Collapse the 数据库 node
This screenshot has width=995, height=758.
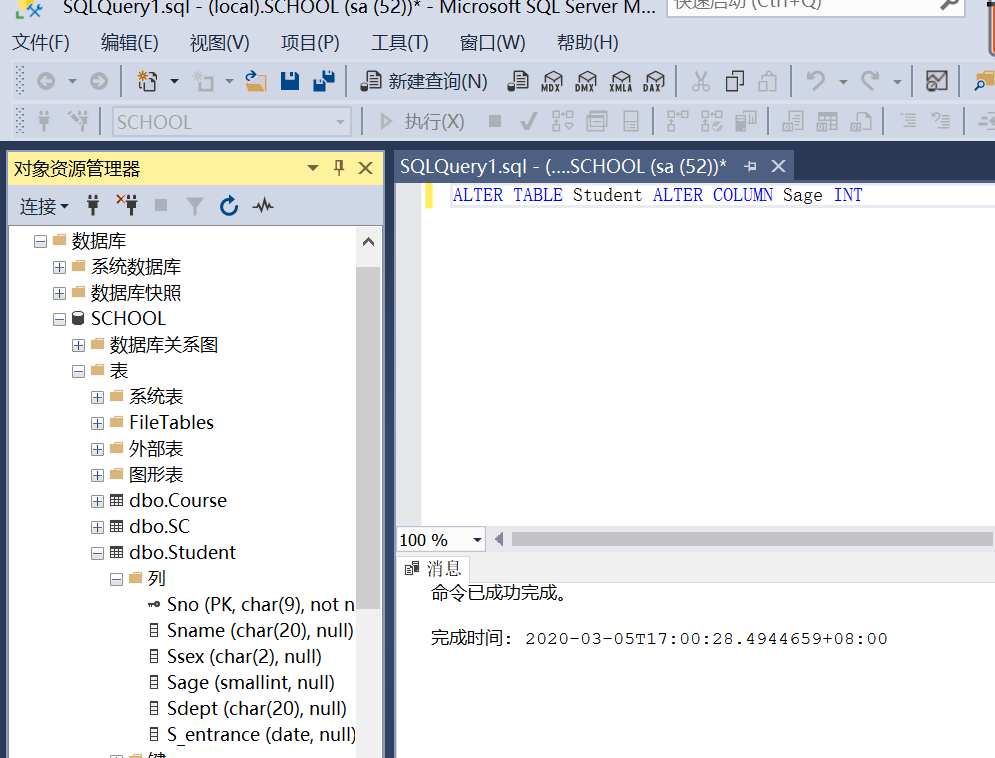pyautogui.click(x=41, y=241)
